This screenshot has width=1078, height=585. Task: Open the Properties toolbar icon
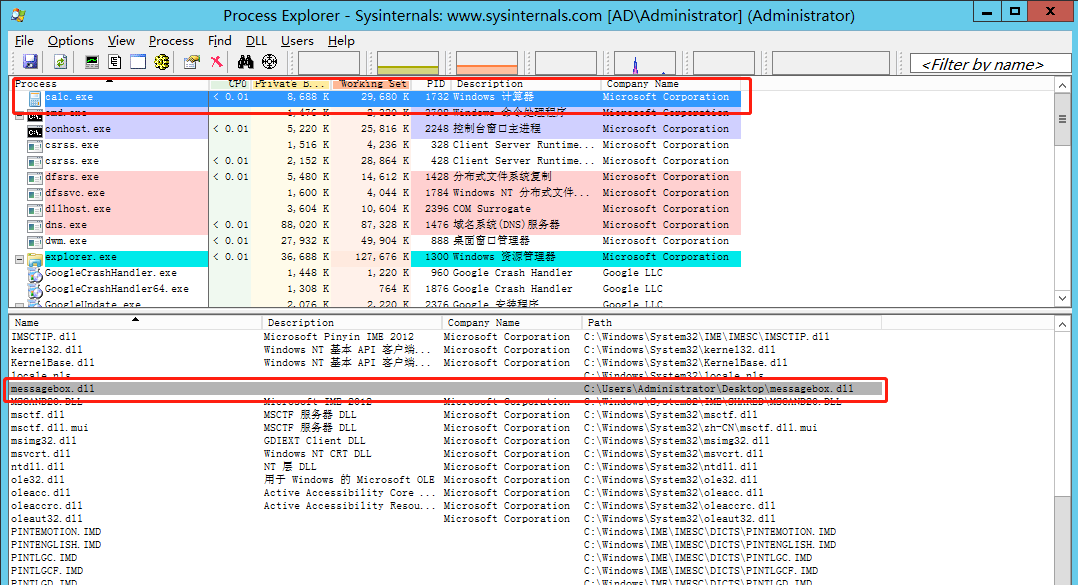pos(192,62)
